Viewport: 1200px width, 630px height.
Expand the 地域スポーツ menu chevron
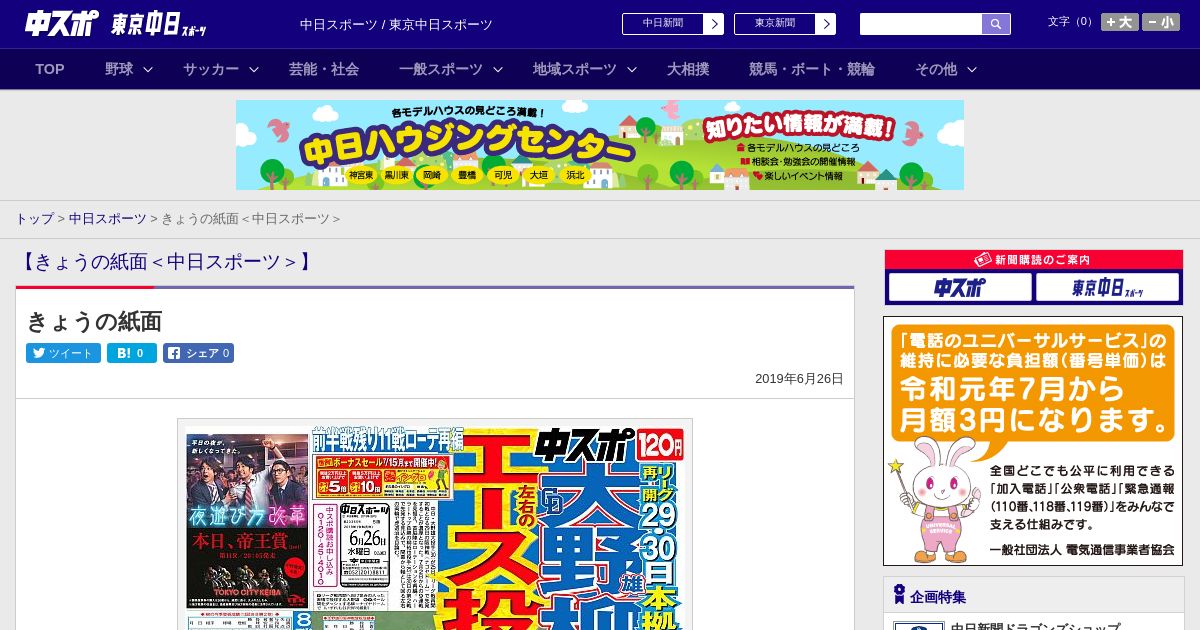pos(632,70)
